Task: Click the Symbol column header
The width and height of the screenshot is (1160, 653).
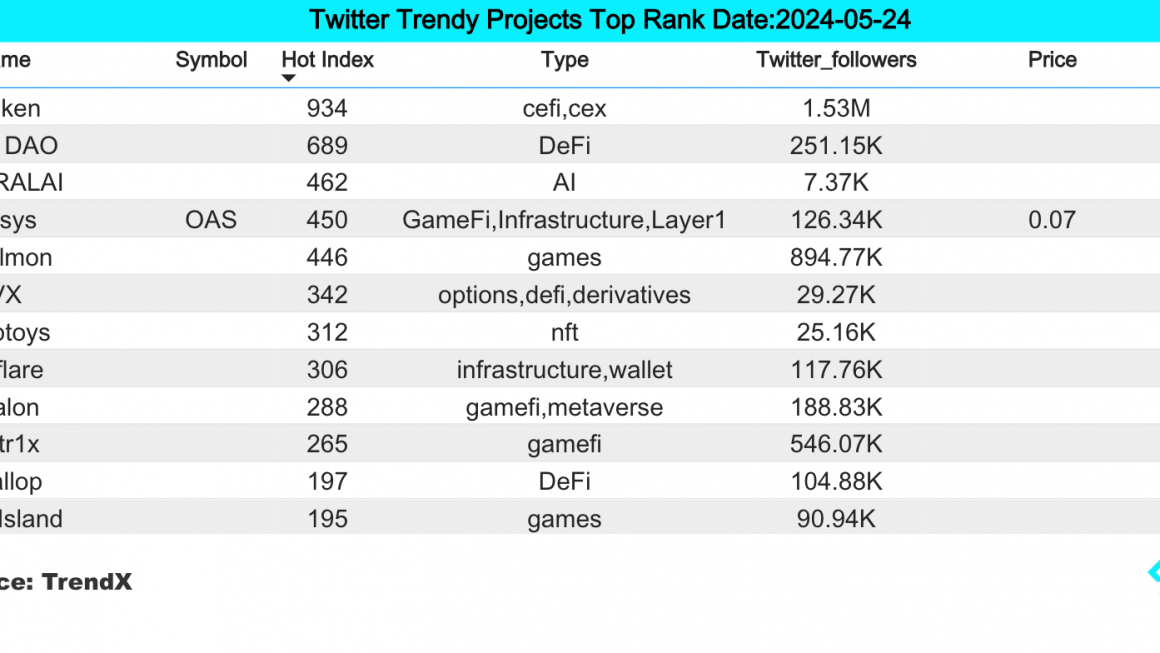Action: pos(211,60)
